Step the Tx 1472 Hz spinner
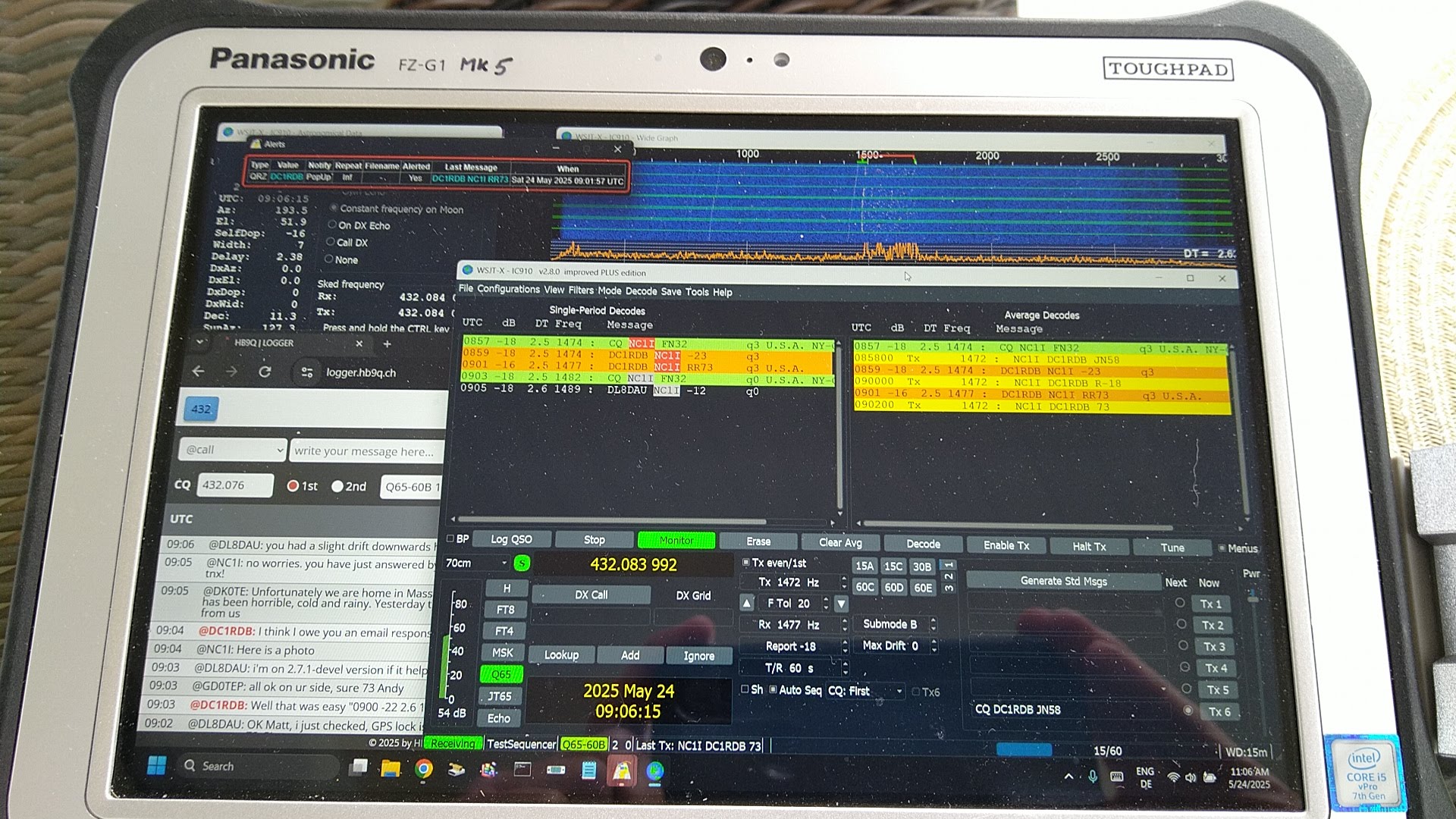Screen dimensions: 1456x819 [844, 582]
